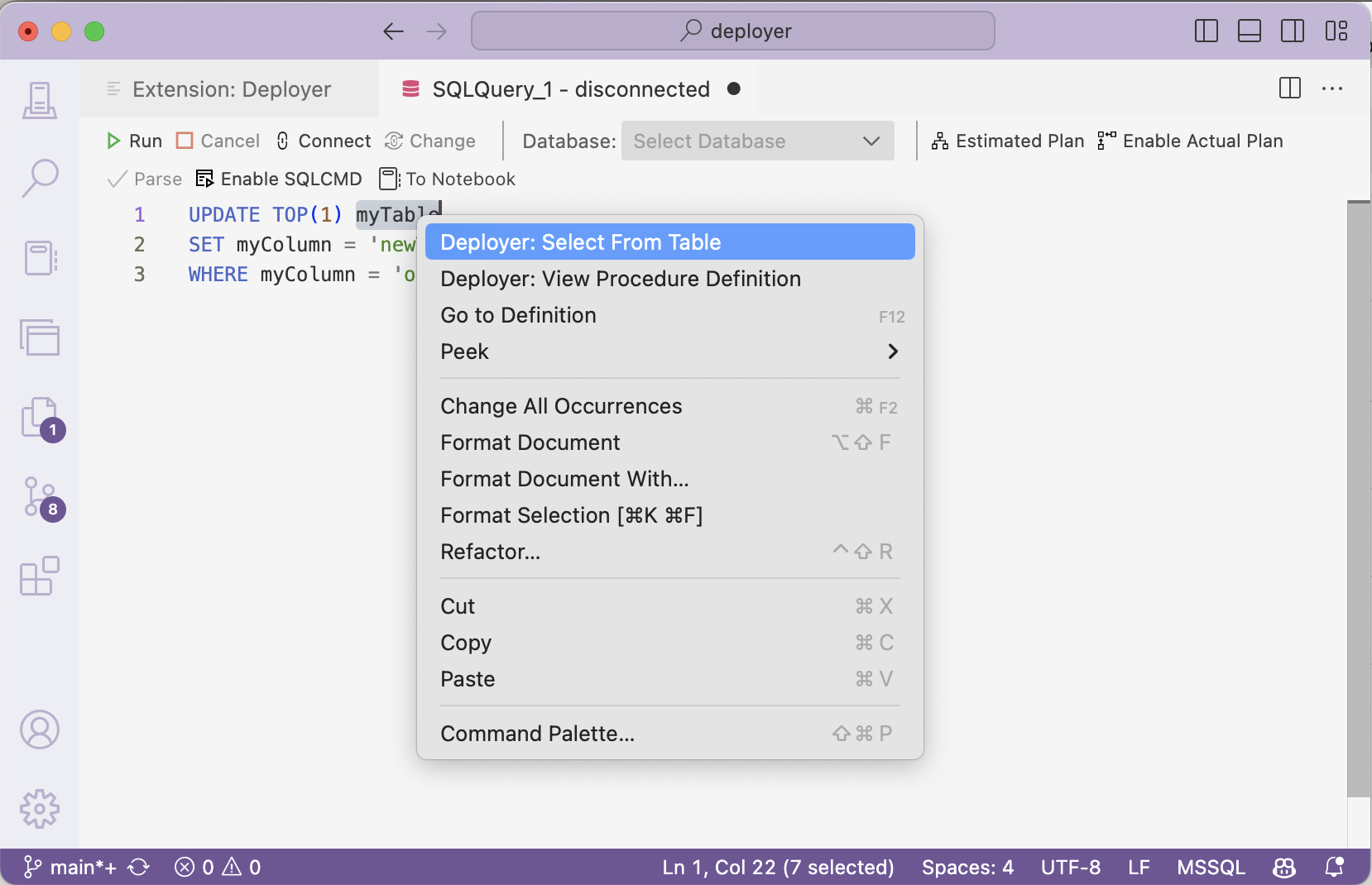This screenshot has height=885, width=1372.
Task: Toggle bottom panel layout icon
Action: point(1250,31)
